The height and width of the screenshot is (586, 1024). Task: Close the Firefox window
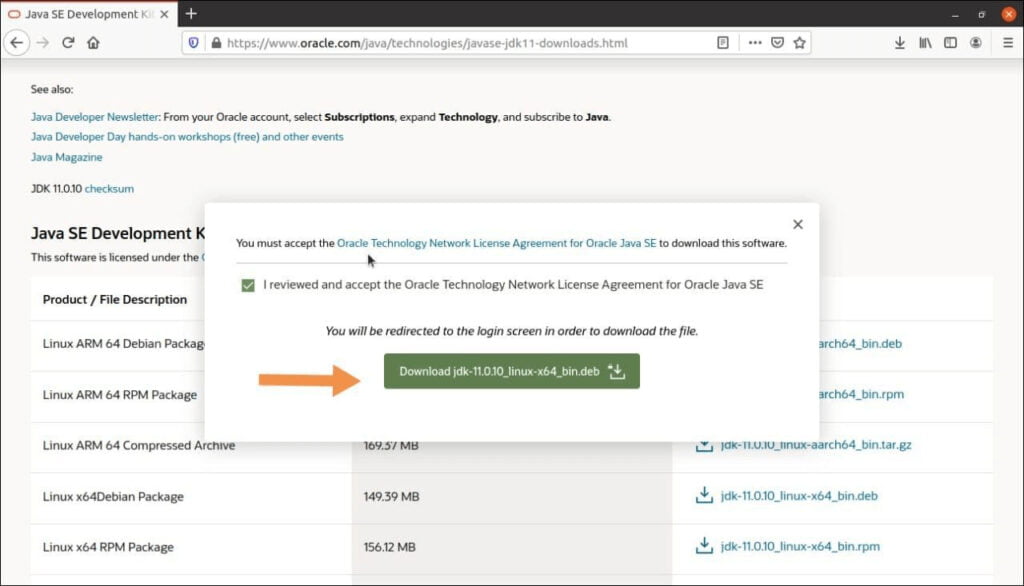tap(1009, 14)
